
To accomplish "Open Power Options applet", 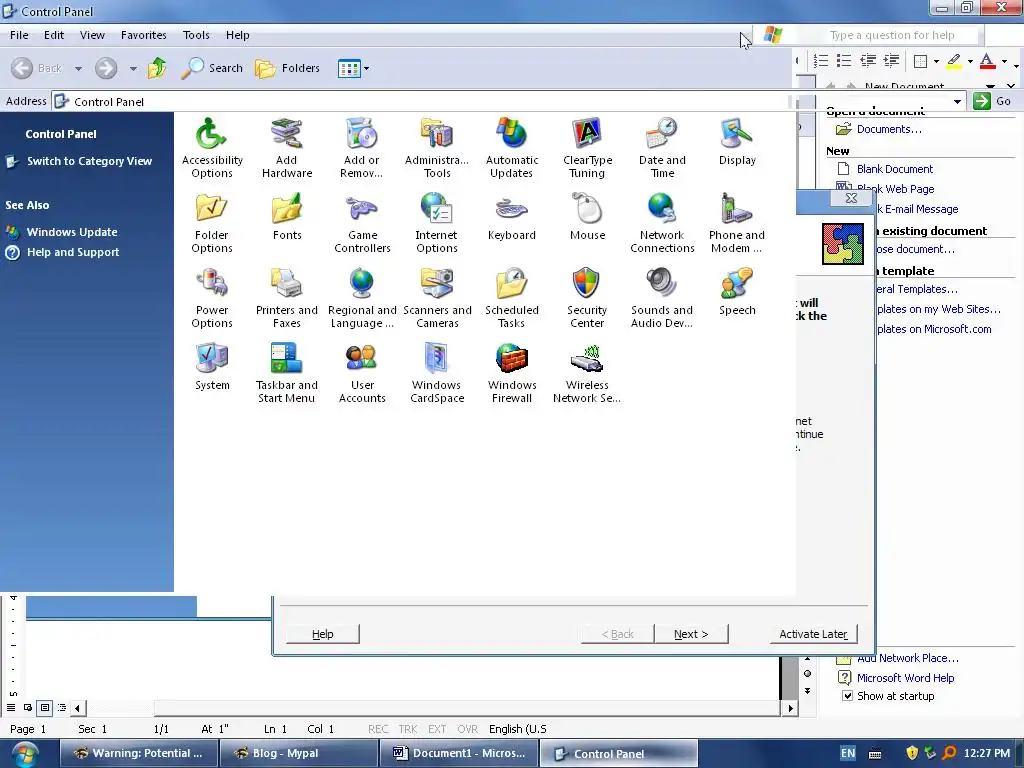I will pyautogui.click(x=212, y=298).
